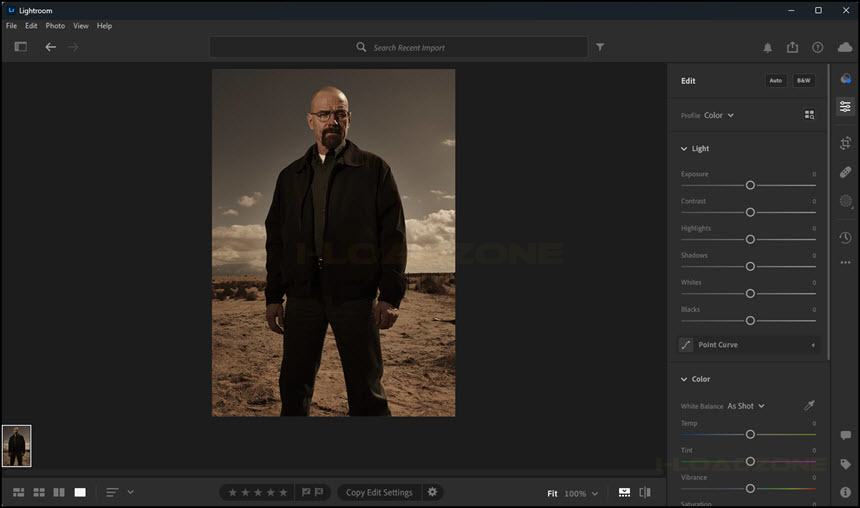Flag the photo as rejected
This screenshot has height=508, width=860.
pyautogui.click(x=319, y=492)
